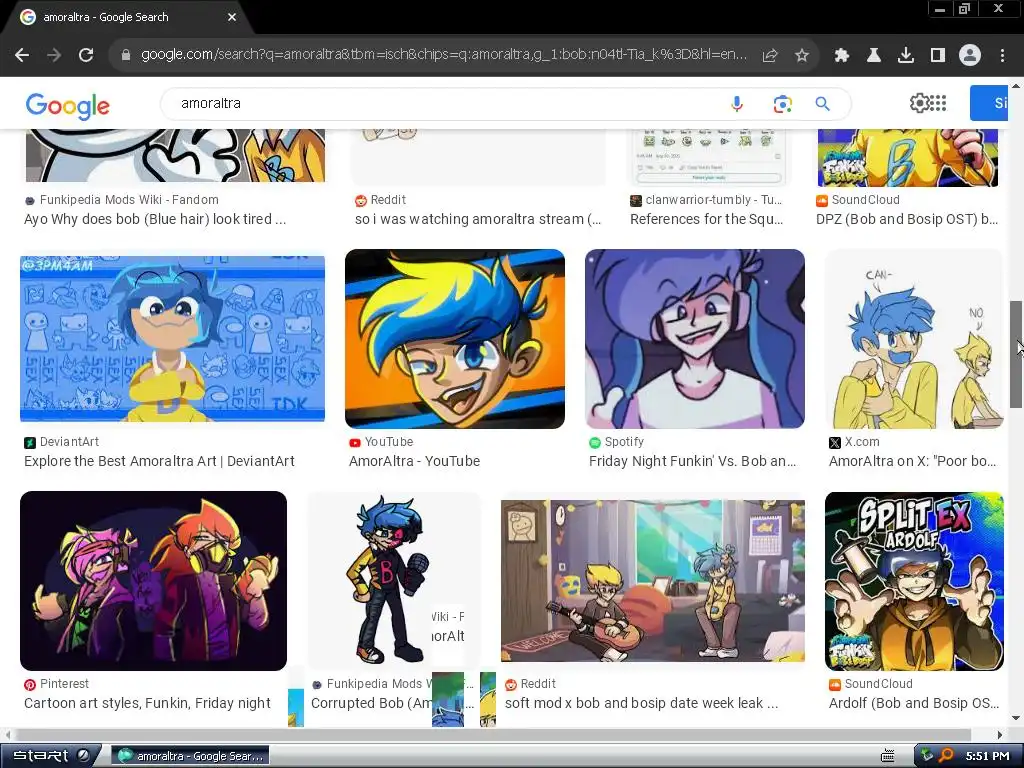Open 'AmorAltra on X' result link
This screenshot has height=768, width=1024.
pos(912,461)
